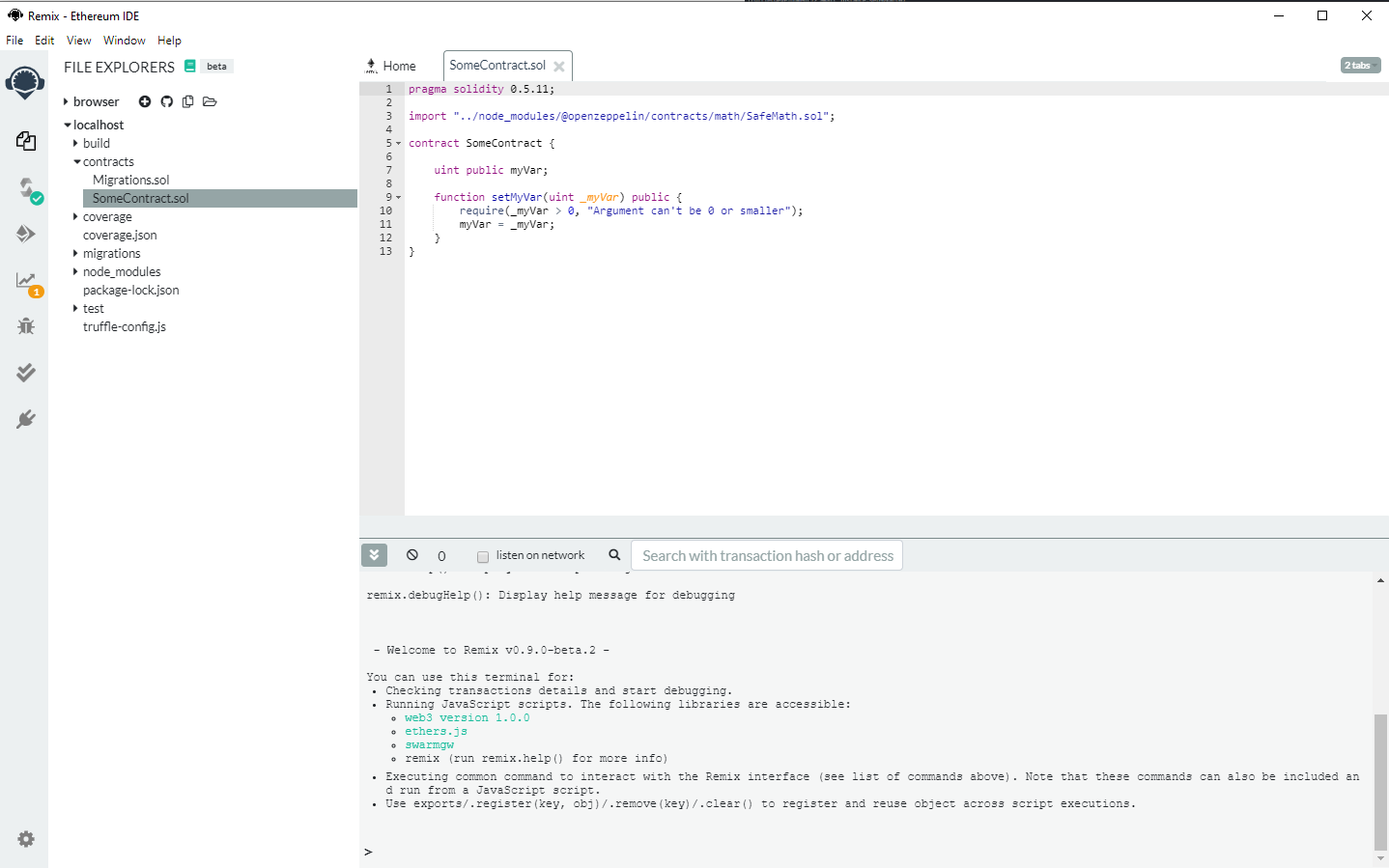This screenshot has height=868, width=1389.
Task: Open swarmgw link in terminal
Action: [x=429, y=745]
